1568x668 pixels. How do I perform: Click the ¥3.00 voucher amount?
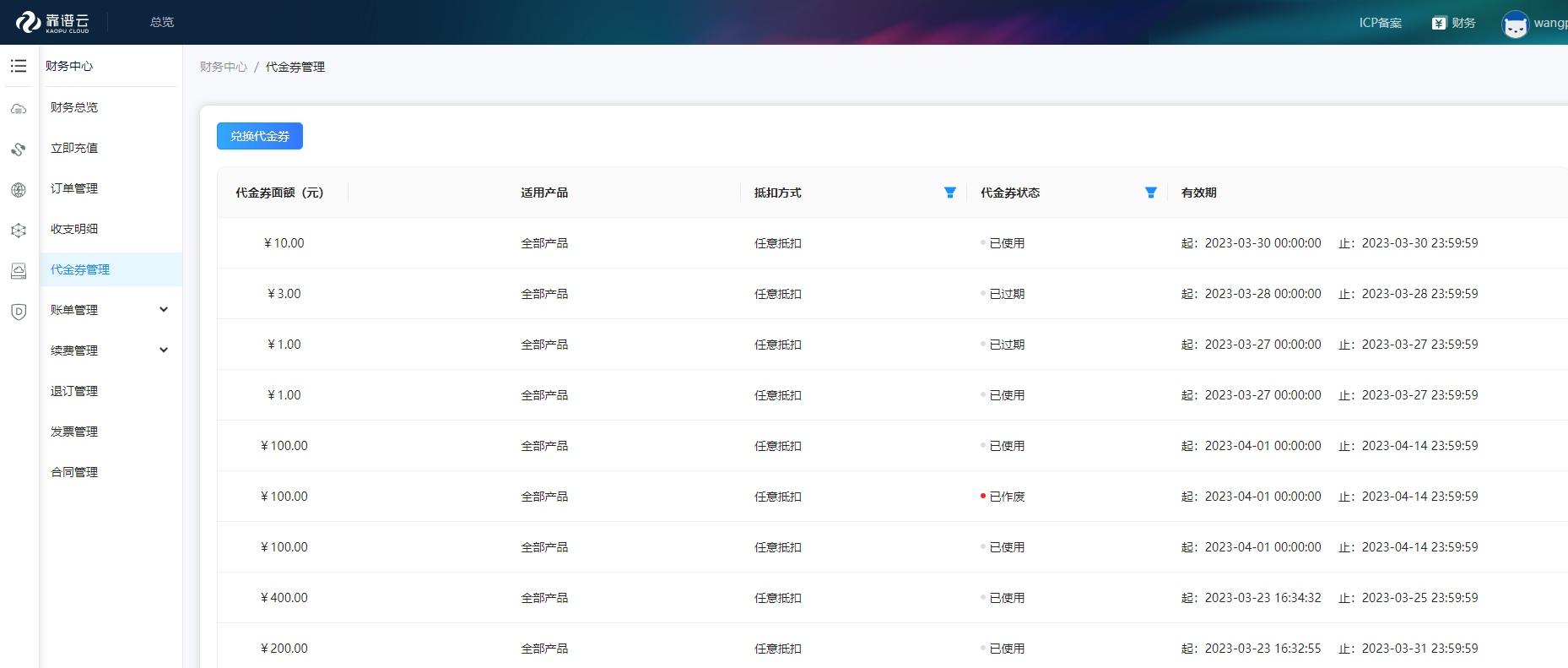pos(284,294)
